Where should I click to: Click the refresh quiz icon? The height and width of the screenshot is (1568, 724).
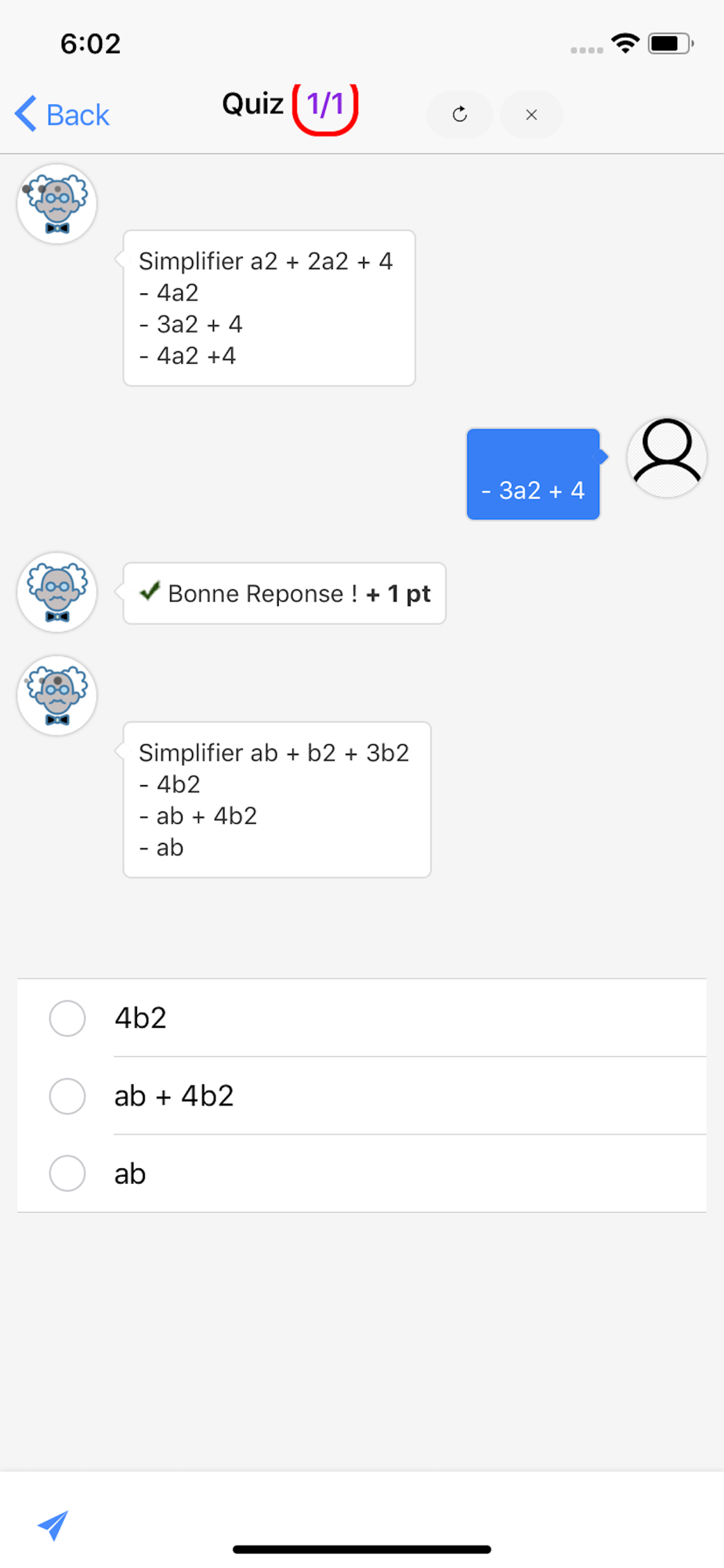460,114
